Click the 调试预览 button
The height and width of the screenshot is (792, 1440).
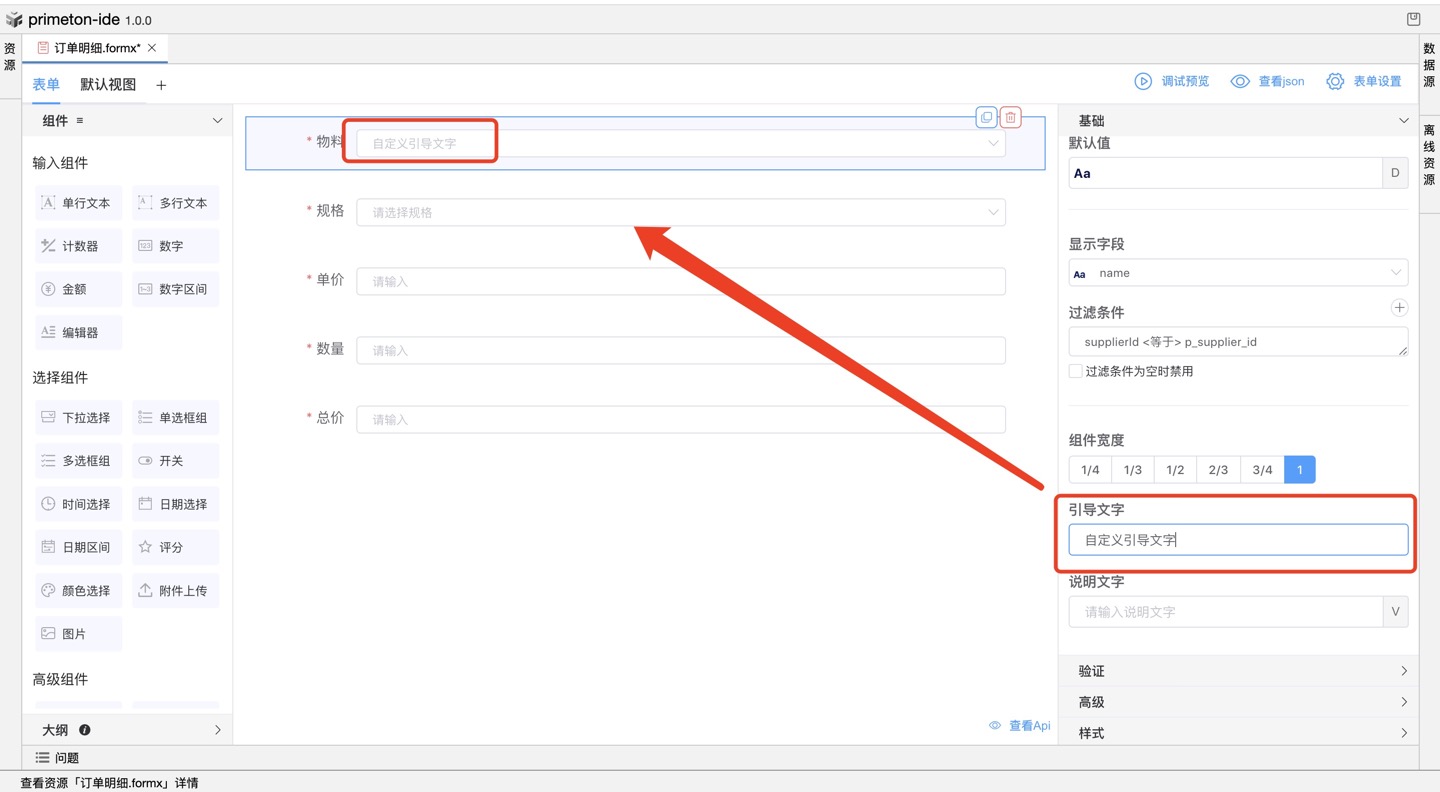1172,81
